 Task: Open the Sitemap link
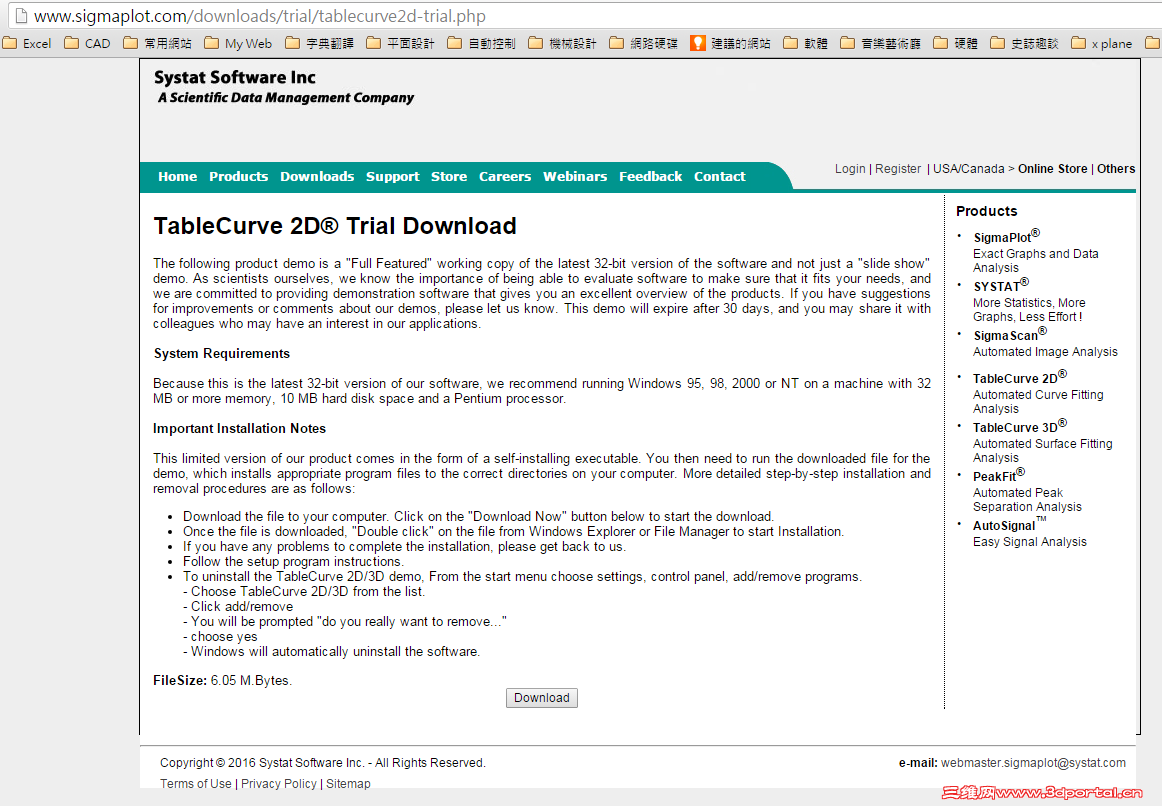click(x=348, y=784)
